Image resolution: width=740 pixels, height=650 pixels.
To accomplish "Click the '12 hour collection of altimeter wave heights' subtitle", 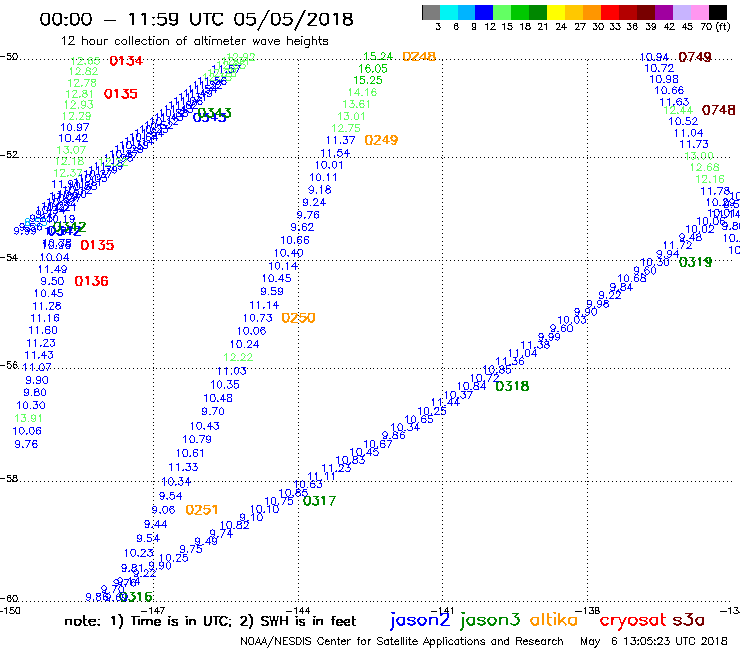I will tap(194, 41).
